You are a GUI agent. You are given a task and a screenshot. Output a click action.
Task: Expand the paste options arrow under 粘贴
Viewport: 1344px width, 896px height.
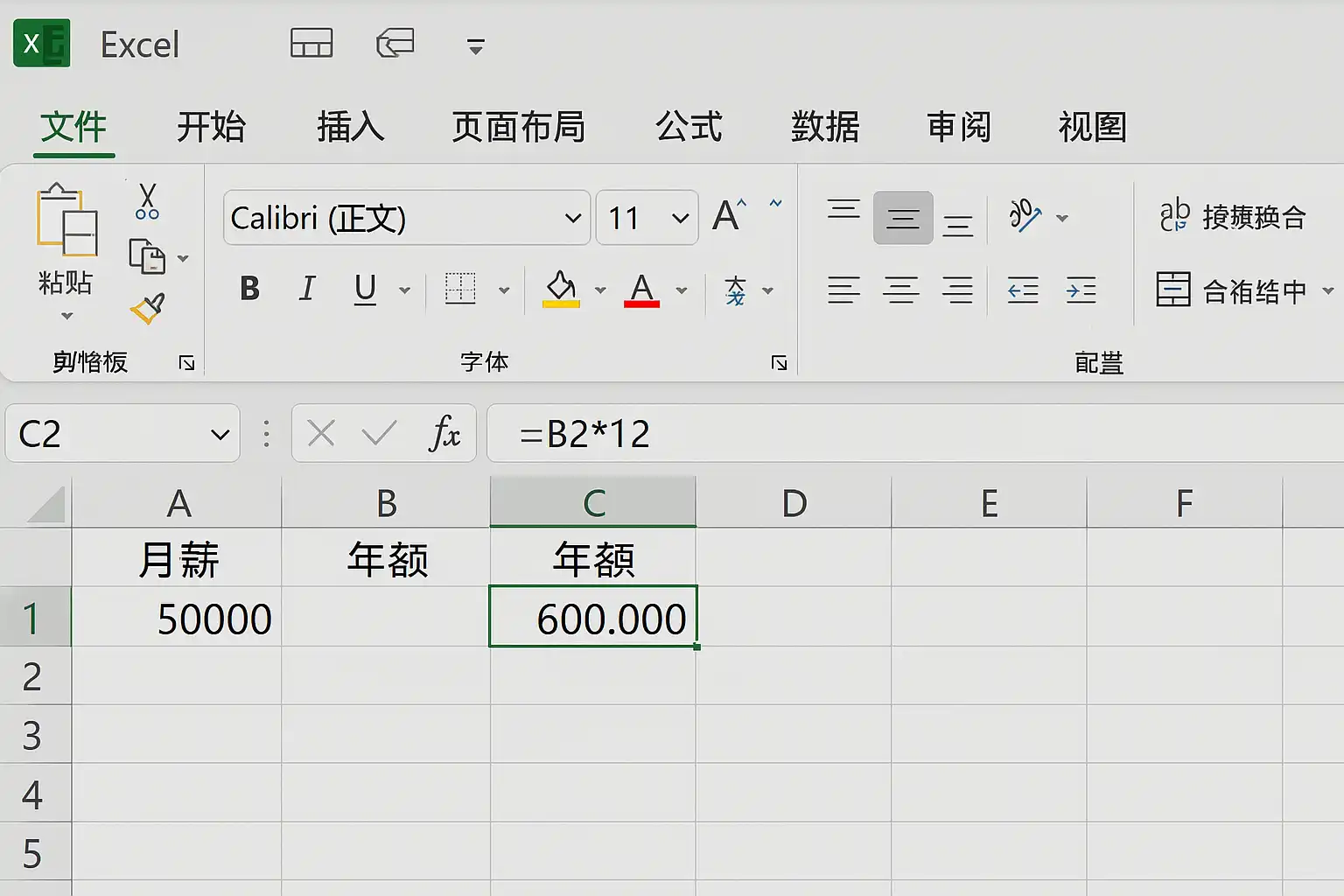pos(66,316)
